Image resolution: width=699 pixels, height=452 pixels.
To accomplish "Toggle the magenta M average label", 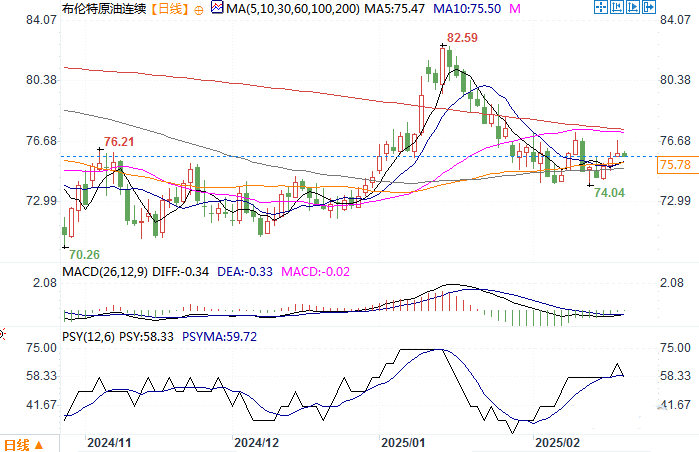I will (x=515, y=8).
